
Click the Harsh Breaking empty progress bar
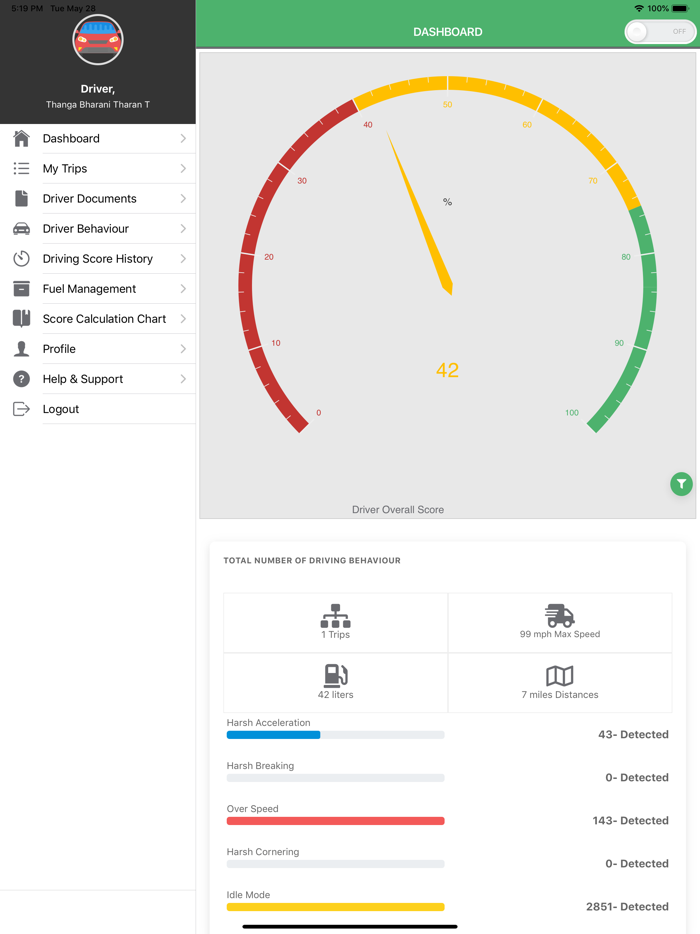pyautogui.click(x=335, y=778)
